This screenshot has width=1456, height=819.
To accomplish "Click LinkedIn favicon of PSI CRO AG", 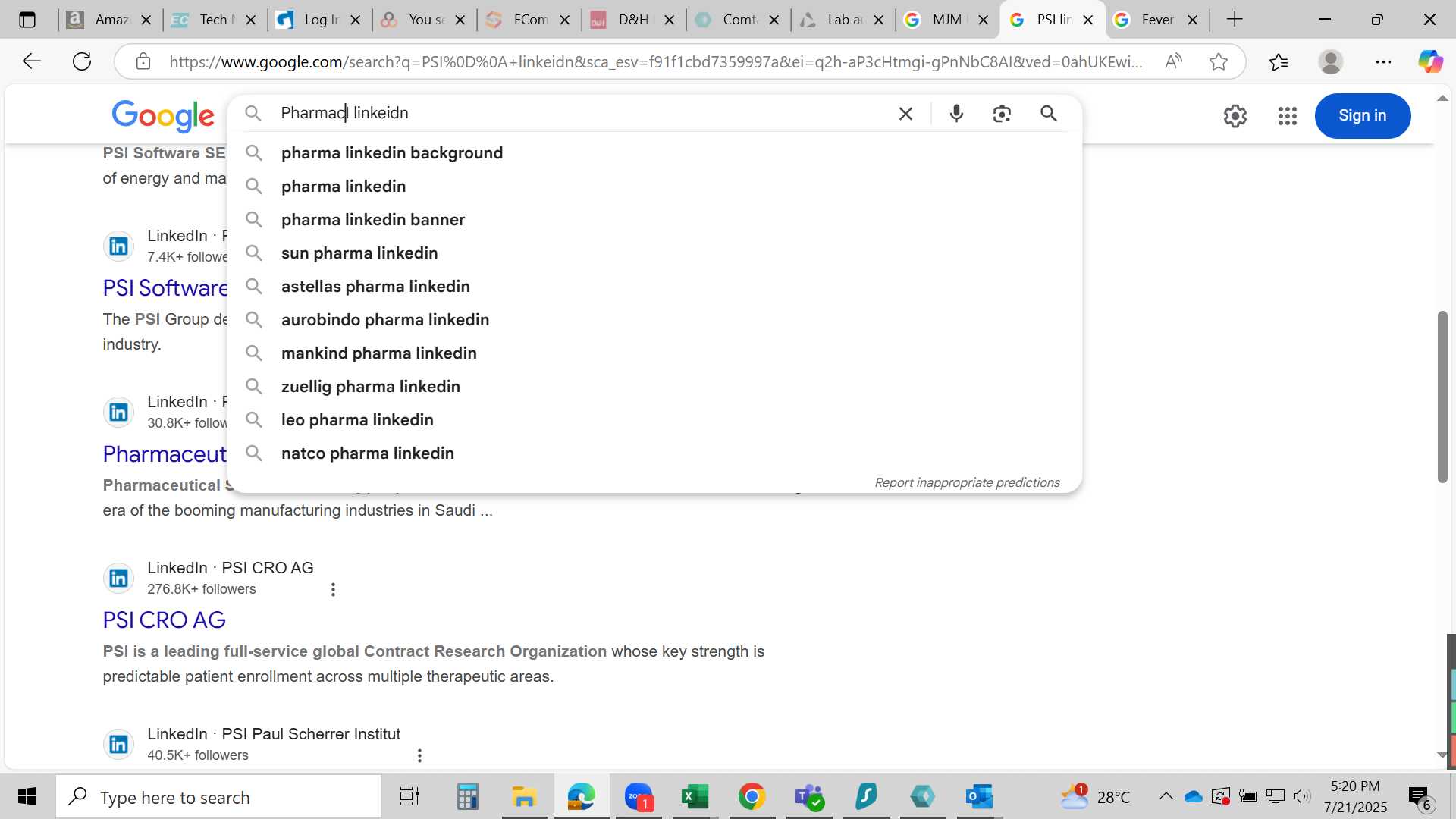I will [119, 579].
